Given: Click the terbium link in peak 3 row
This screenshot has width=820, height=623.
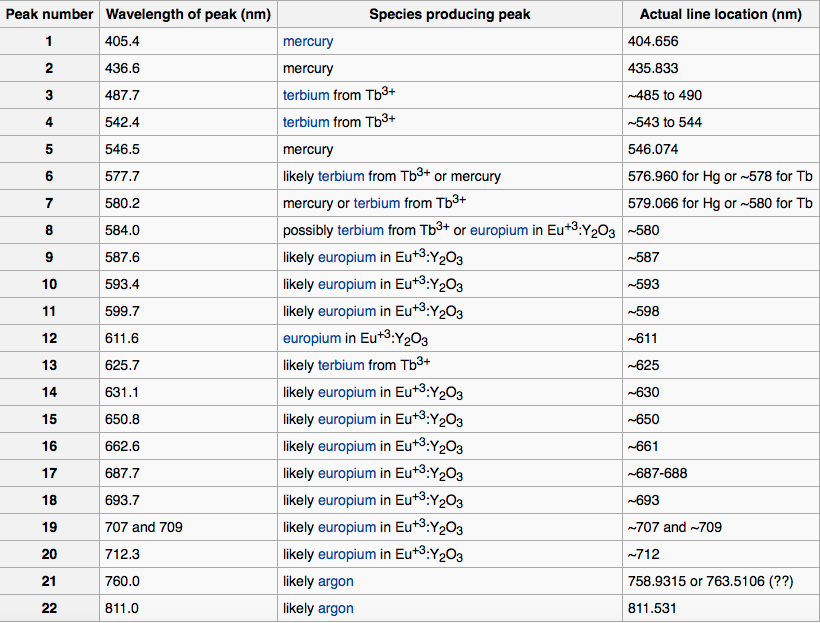Looking at the screenshot, I should [x=305, y=95].
